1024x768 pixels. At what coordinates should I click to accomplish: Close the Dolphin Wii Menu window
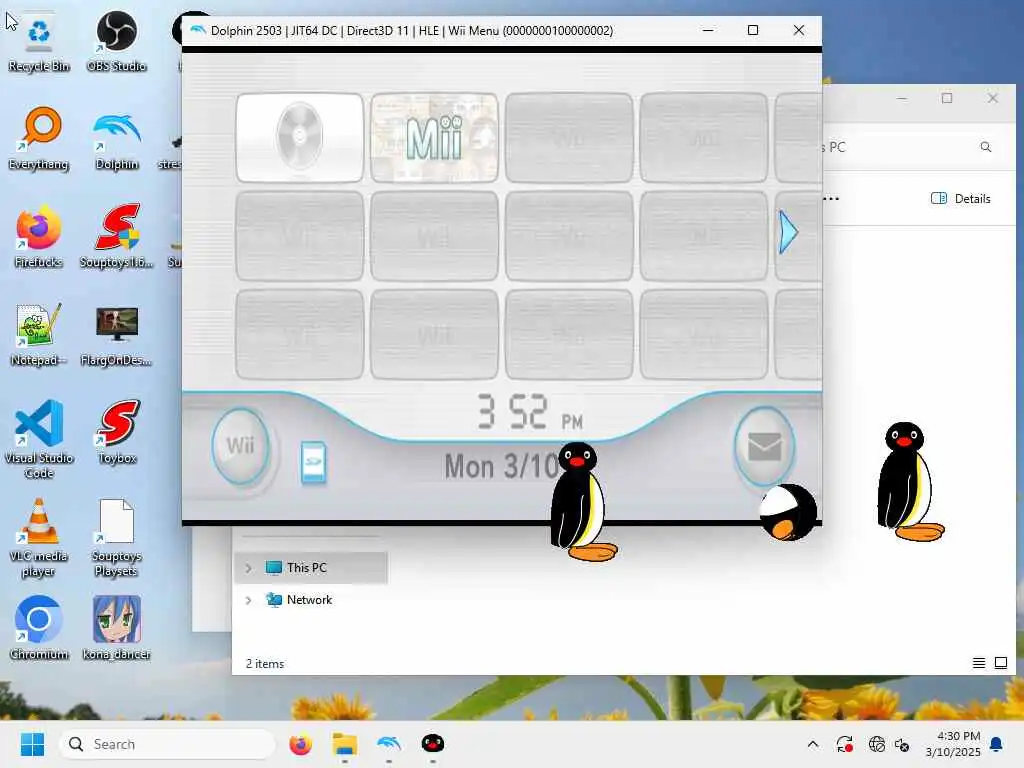(x=799, y=30)
